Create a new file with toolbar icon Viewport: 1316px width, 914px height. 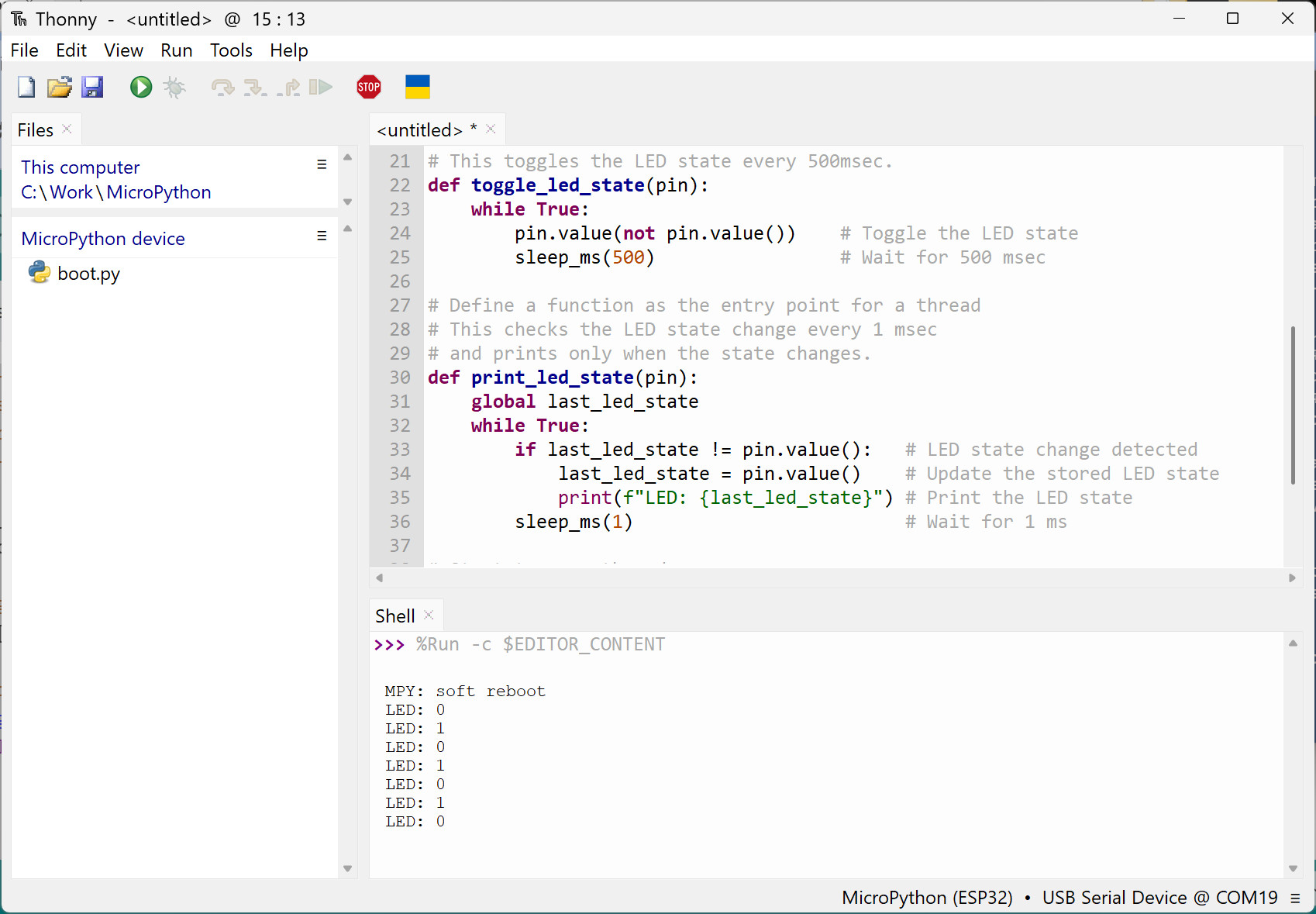[26, 87]
